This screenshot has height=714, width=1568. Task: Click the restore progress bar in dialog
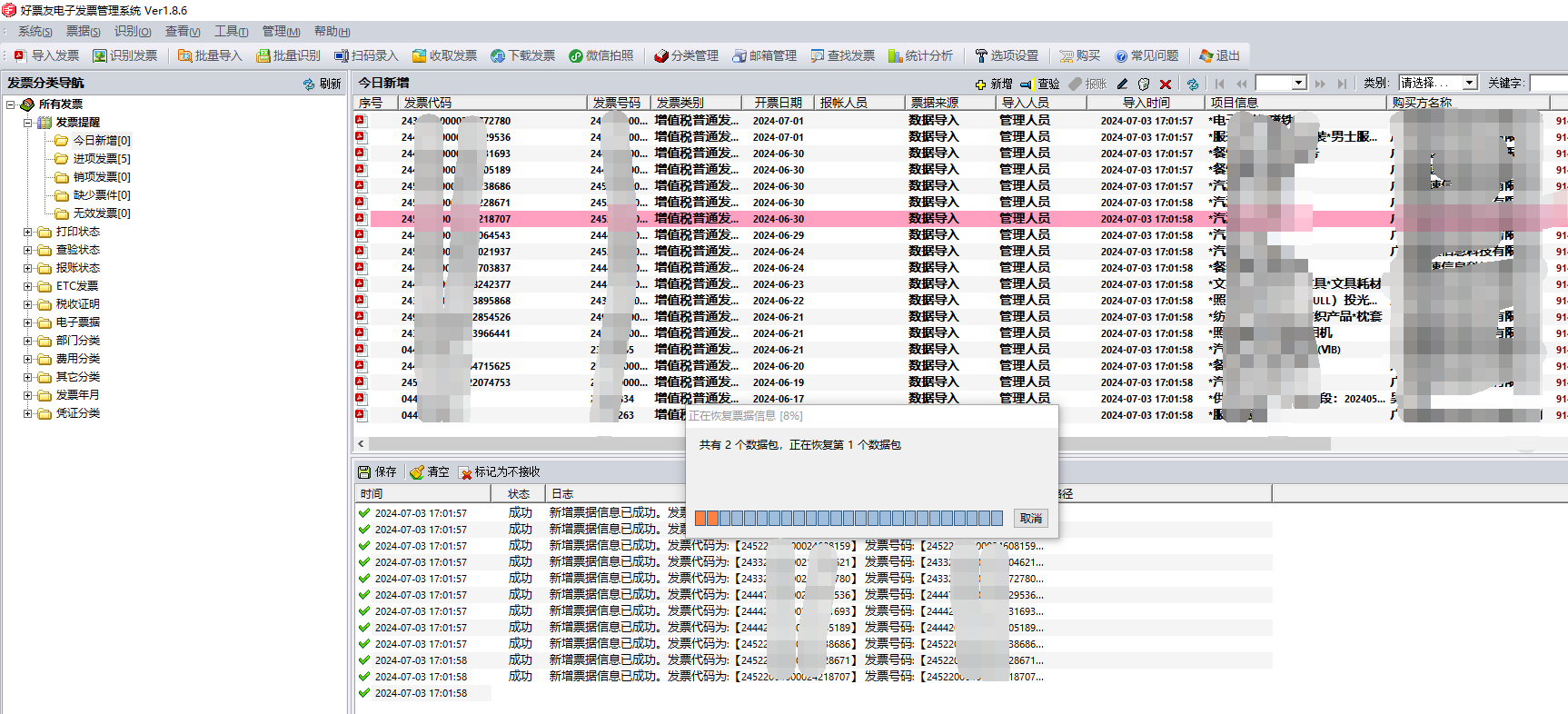click(849, 518)
